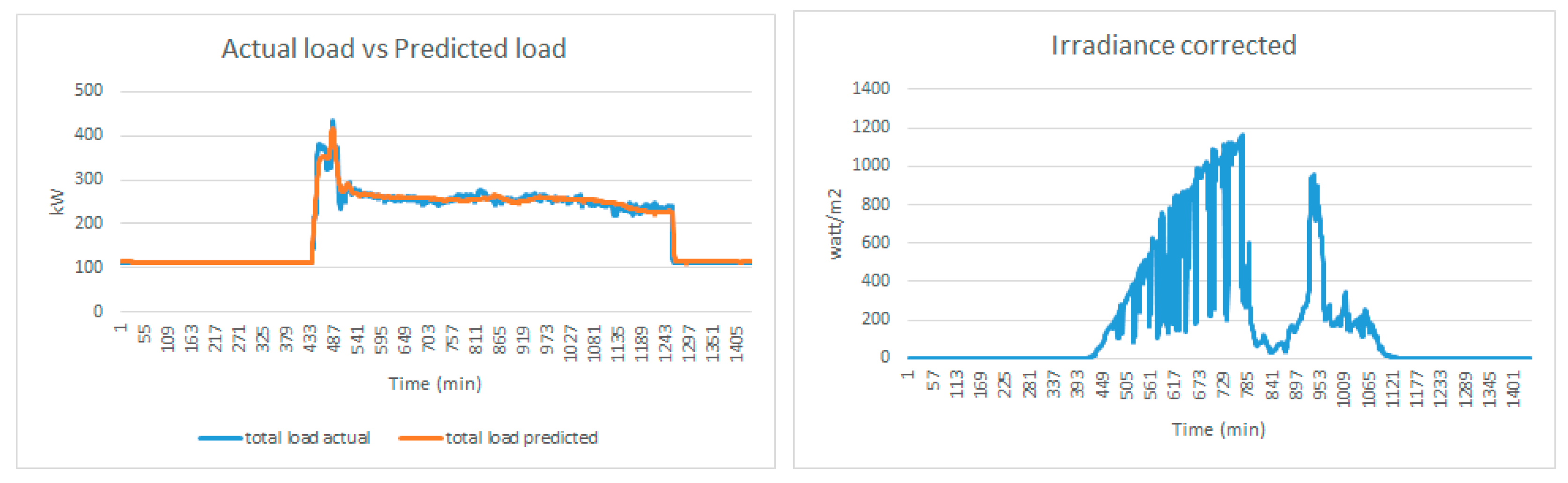This screenshot has height=483, width=1568.
Task: Click 'Time (min)' label under the load chart
Action: tap(435, 384)
